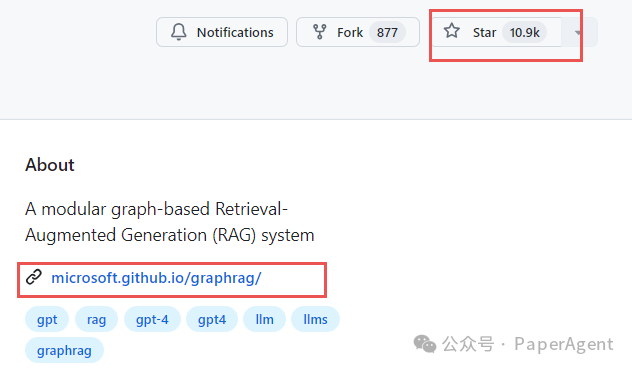Click the Star outline icon
632x369 pixels.
(451, 31)
